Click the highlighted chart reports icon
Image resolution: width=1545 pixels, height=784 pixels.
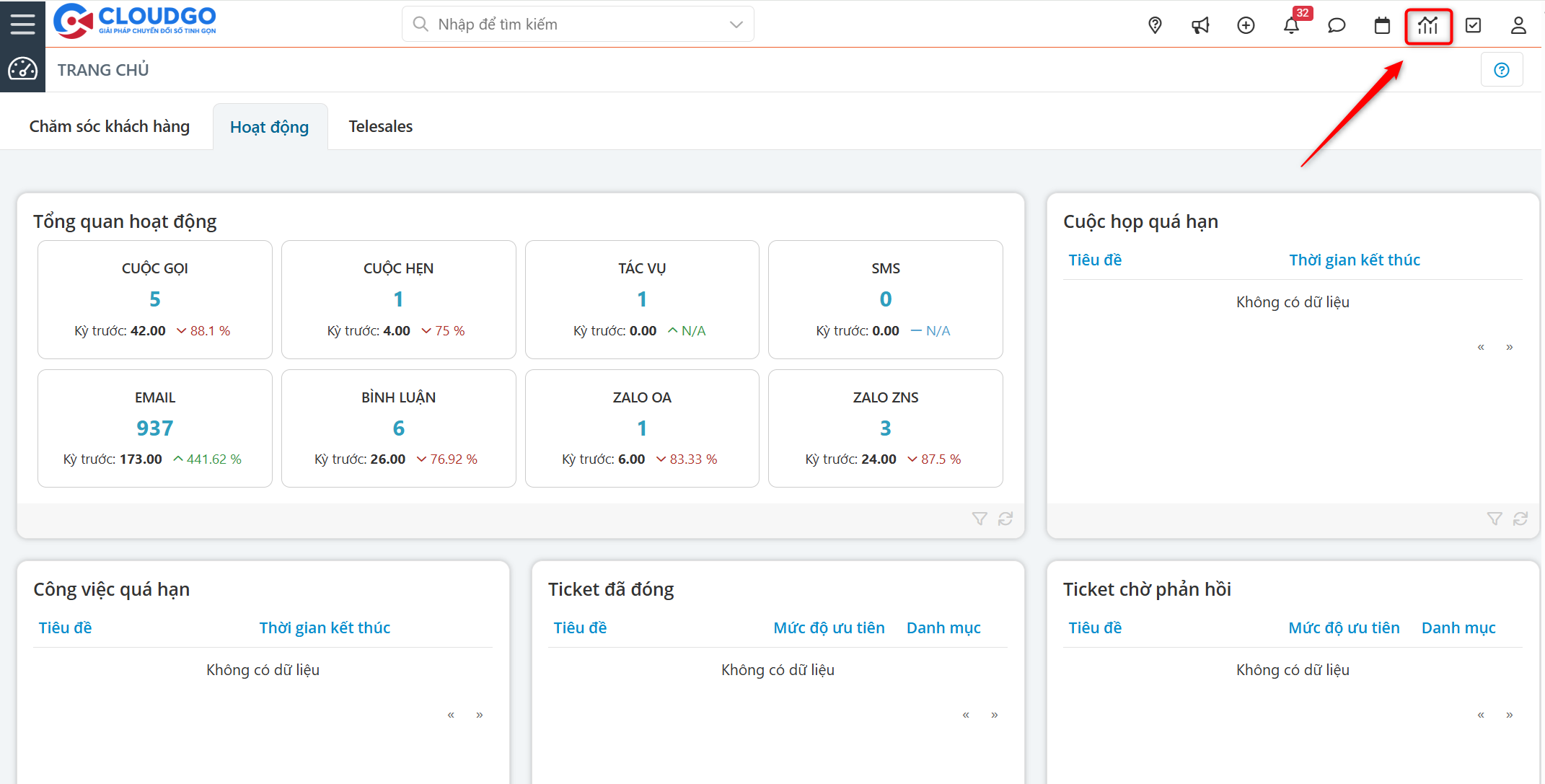pos(1427,26)
